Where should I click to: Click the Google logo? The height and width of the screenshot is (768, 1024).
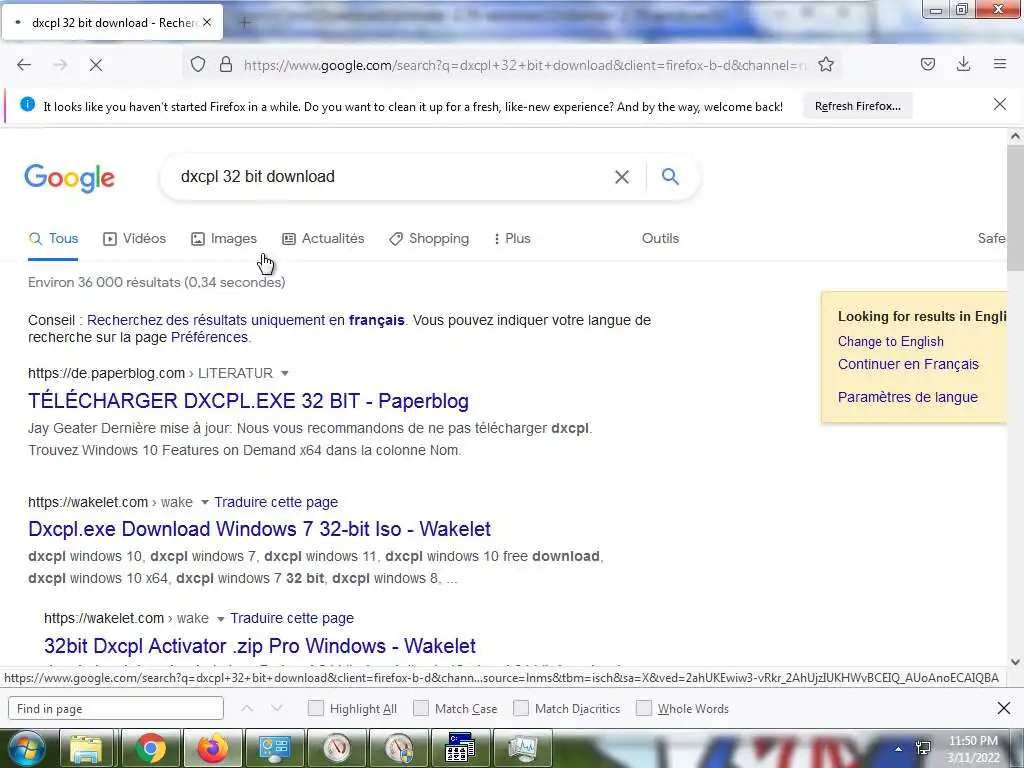[70, 178]
